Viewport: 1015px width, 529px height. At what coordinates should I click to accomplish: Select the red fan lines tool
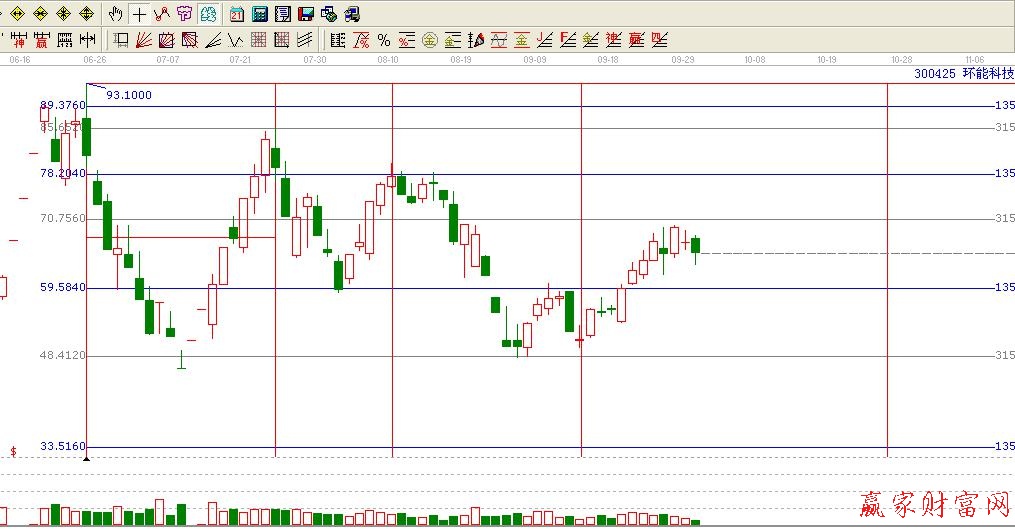pyautogui.click(x=143, y=40)
